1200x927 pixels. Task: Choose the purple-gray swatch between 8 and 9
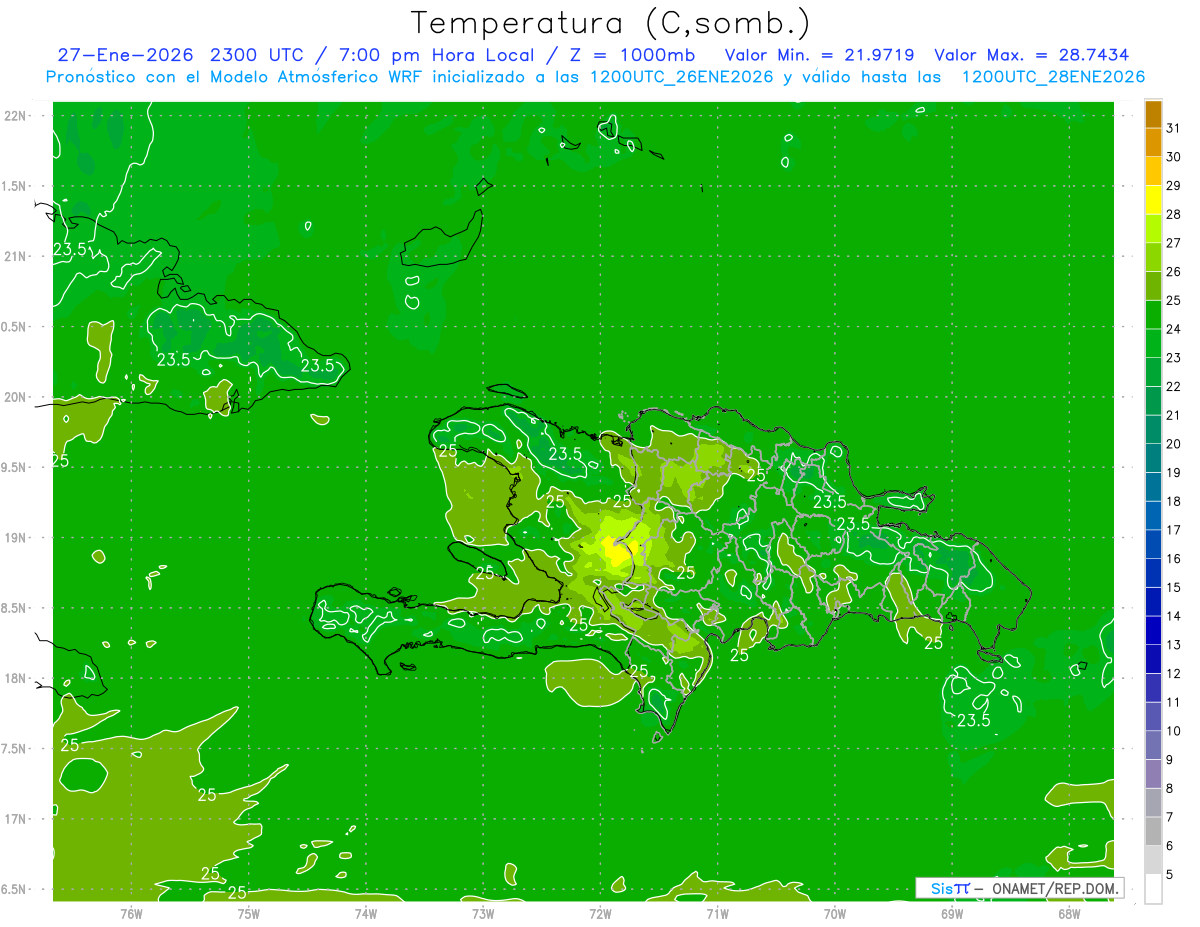point(1153,774)
